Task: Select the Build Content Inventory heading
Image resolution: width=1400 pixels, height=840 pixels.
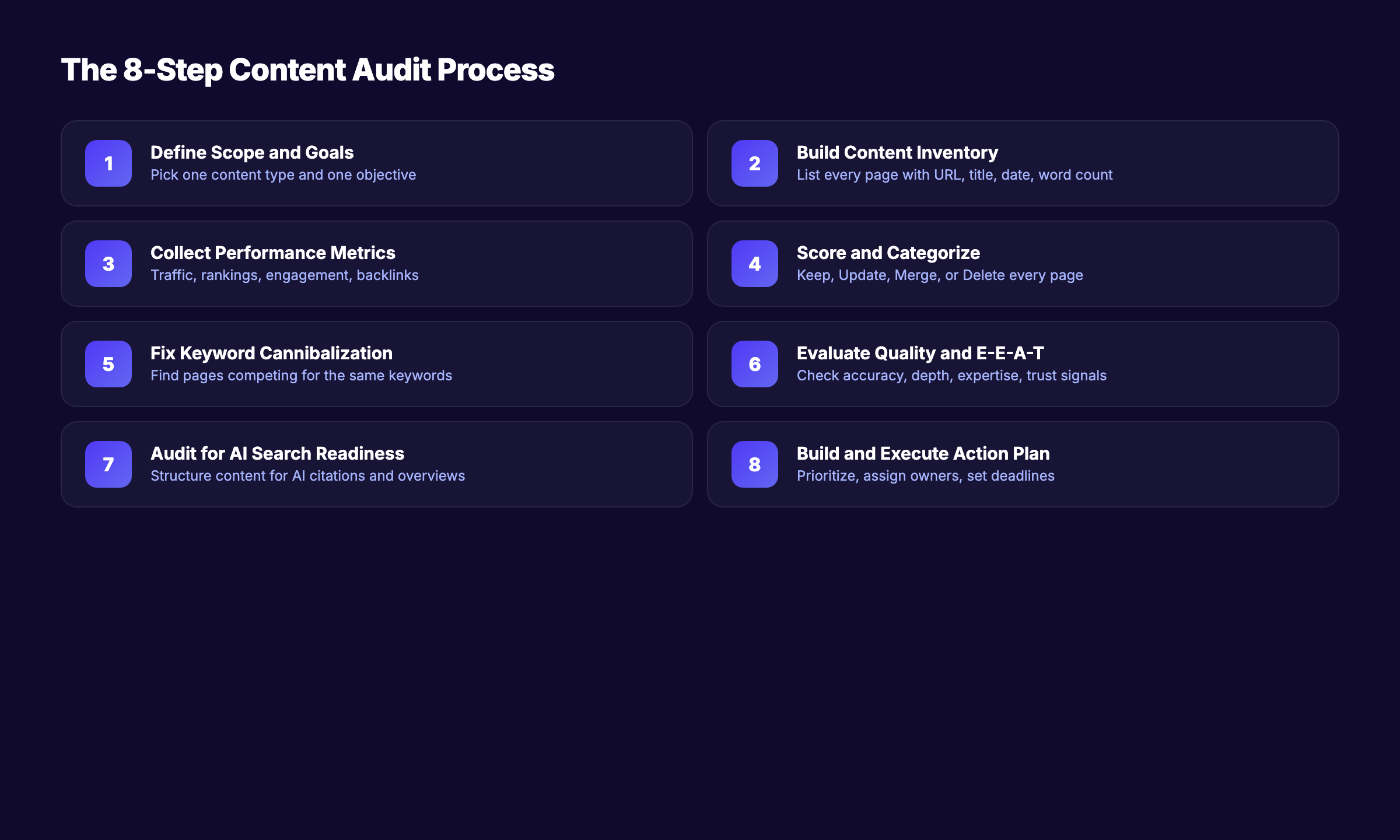Action: click(x=897, y=152)
